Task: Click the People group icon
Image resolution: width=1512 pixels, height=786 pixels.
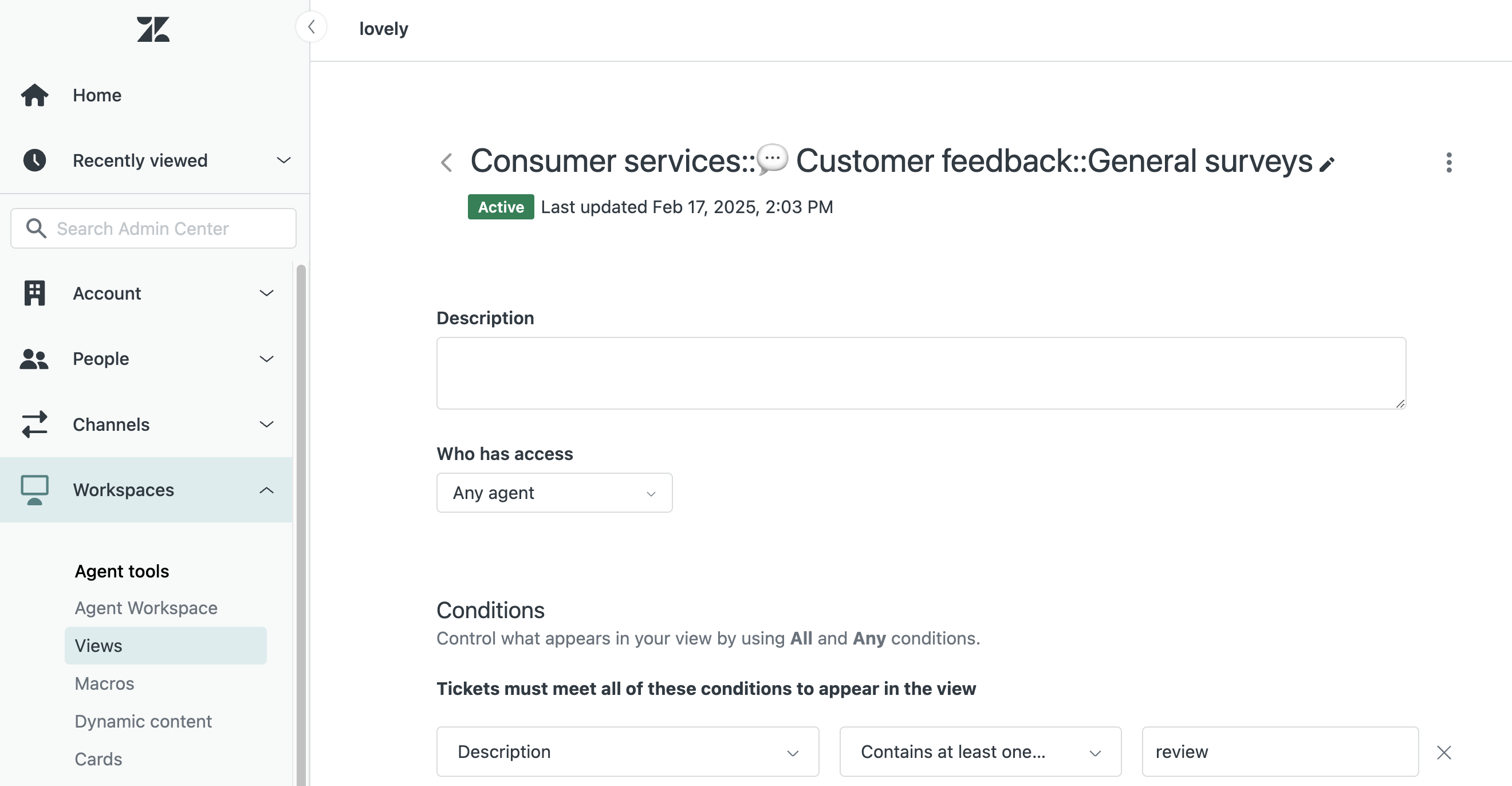Action: tap(34, 359)
